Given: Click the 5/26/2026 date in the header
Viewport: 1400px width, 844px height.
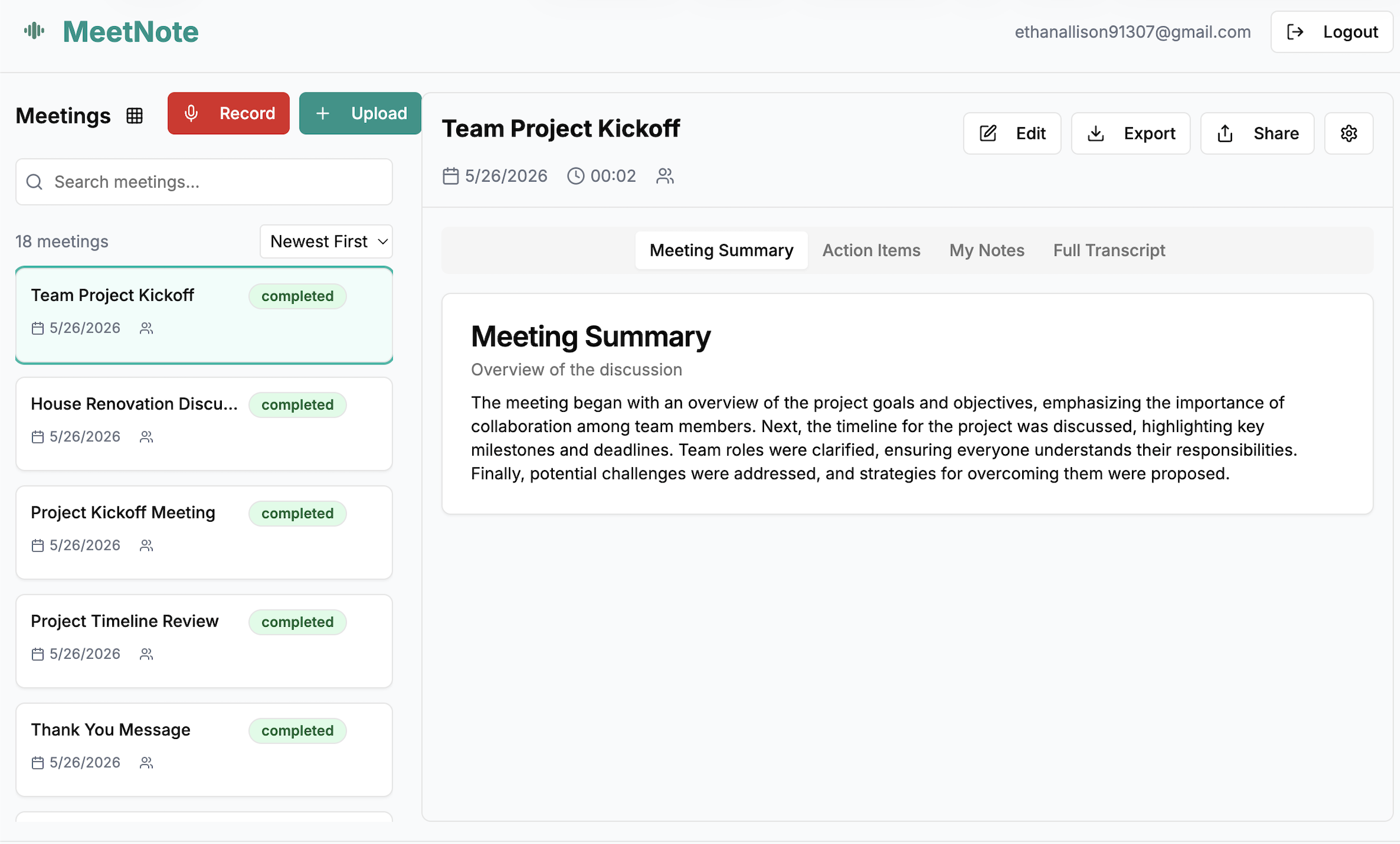Looking at the screenshot, I should 506,176.
